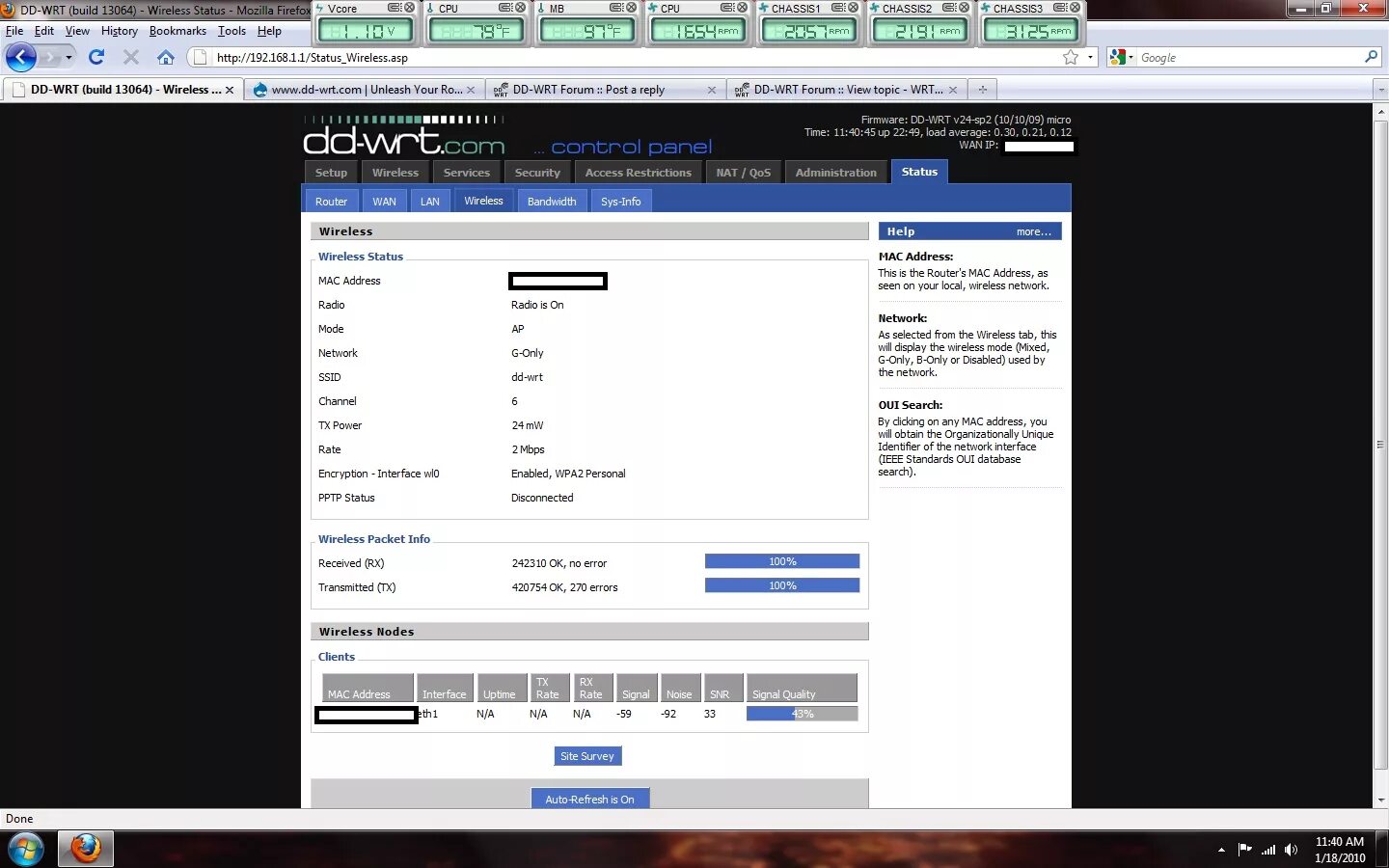Open a new tab with plus button
This screenshot has width=1389, height=868.
[983, 90]
